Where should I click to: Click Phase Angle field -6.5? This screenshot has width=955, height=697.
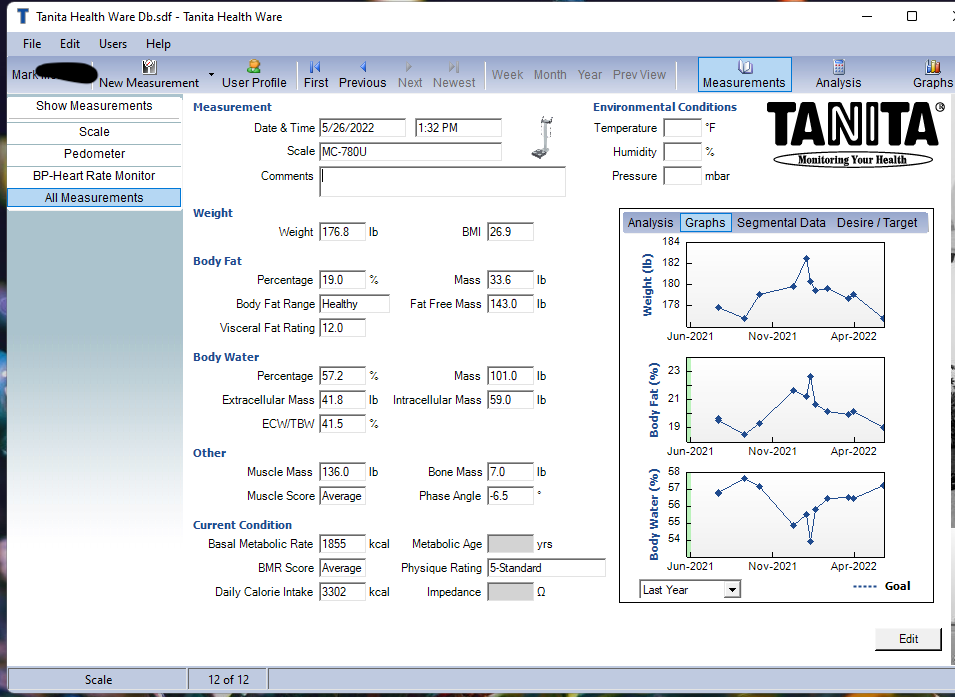pyautogui.click(x=510, y=496)
